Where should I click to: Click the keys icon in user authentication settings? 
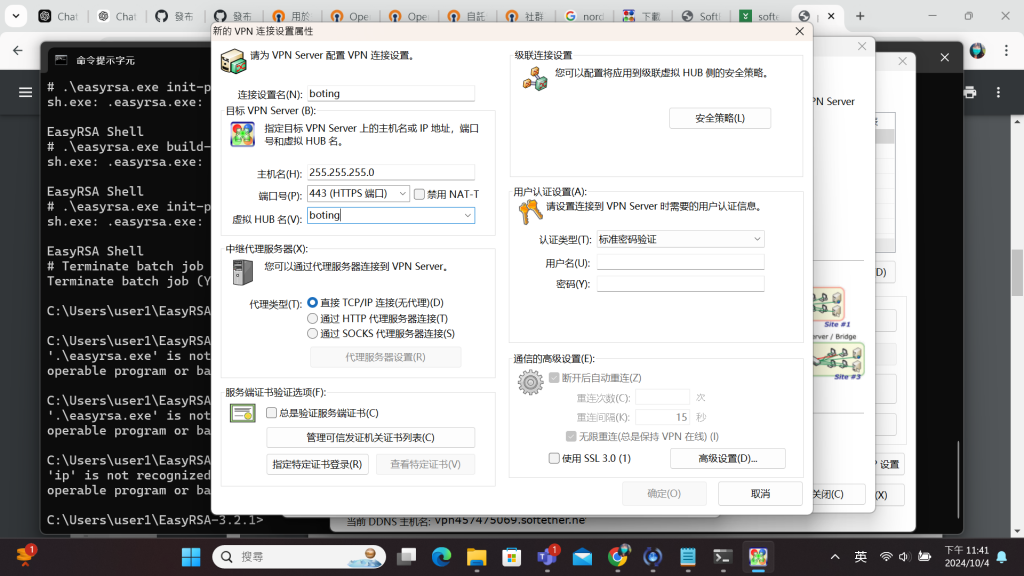pyautogui.click(x=530, y=212)
